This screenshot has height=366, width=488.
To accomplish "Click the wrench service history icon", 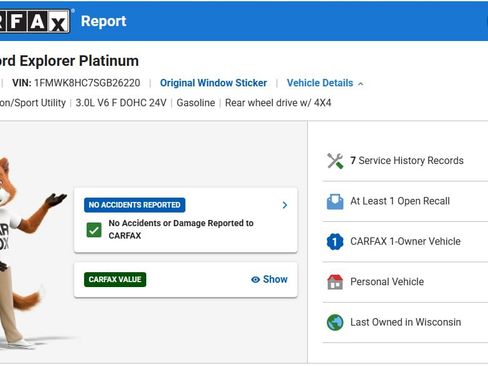I will click(335, 161).
